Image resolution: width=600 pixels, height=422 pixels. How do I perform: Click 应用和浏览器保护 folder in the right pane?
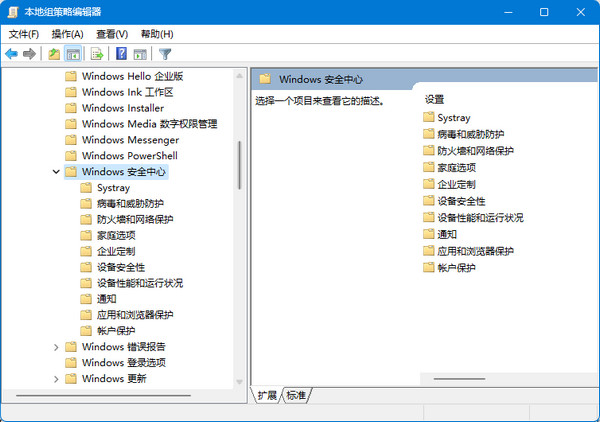(468, 251)
